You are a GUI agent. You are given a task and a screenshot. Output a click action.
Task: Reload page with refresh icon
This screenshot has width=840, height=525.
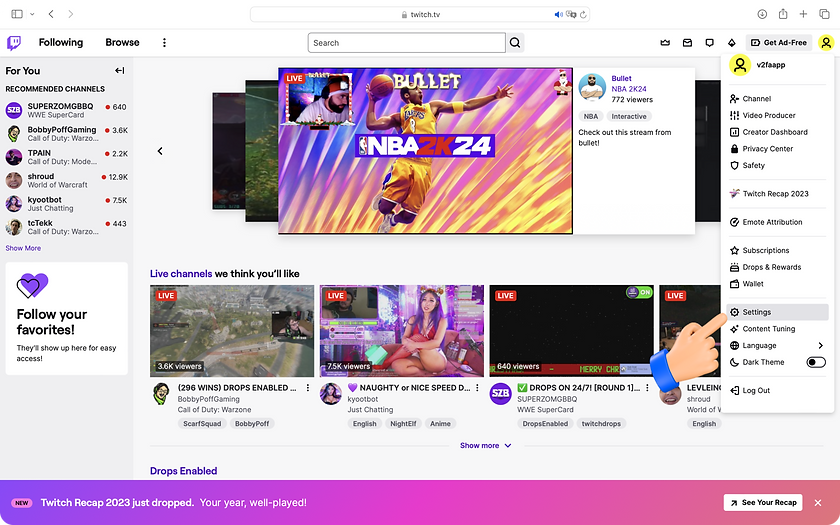(583, 14)
